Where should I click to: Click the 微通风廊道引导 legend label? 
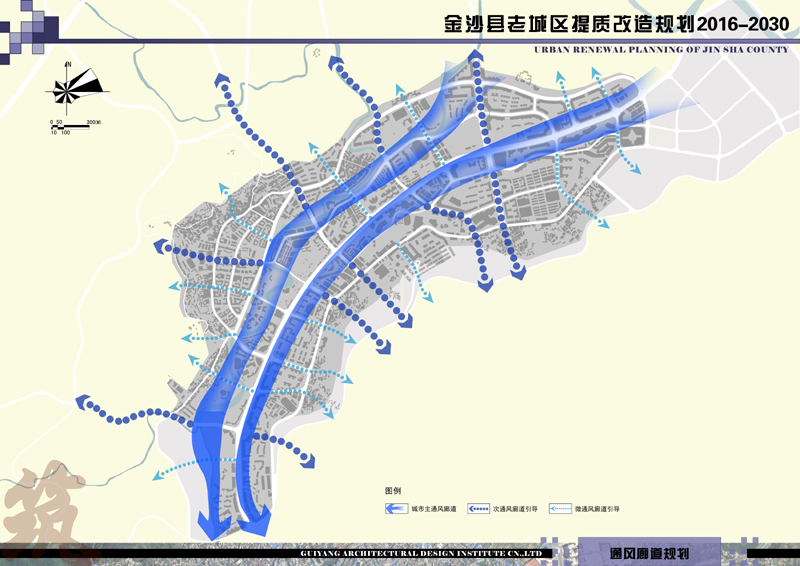597,509
